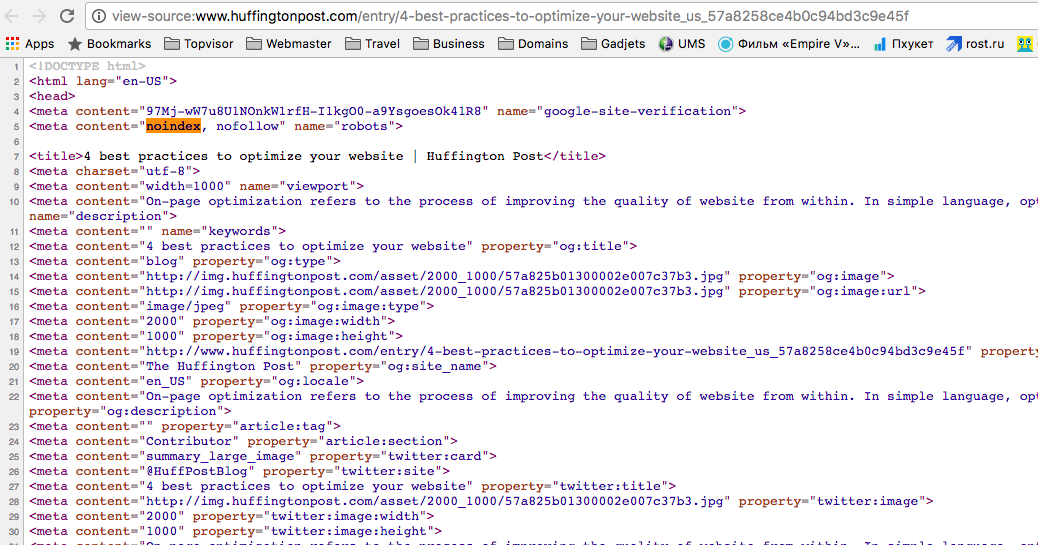Click the name="keywords" attribute
Image resolution: width=1038 pixels, height=545 pixels.
pos(220,231)
